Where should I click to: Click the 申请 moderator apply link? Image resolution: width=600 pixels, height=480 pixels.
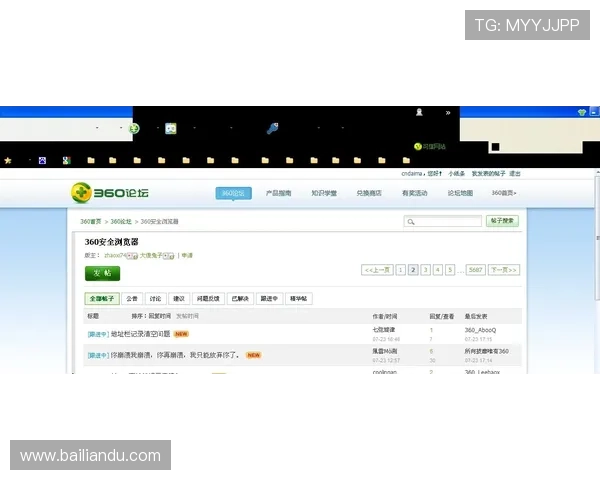point(187,255)
